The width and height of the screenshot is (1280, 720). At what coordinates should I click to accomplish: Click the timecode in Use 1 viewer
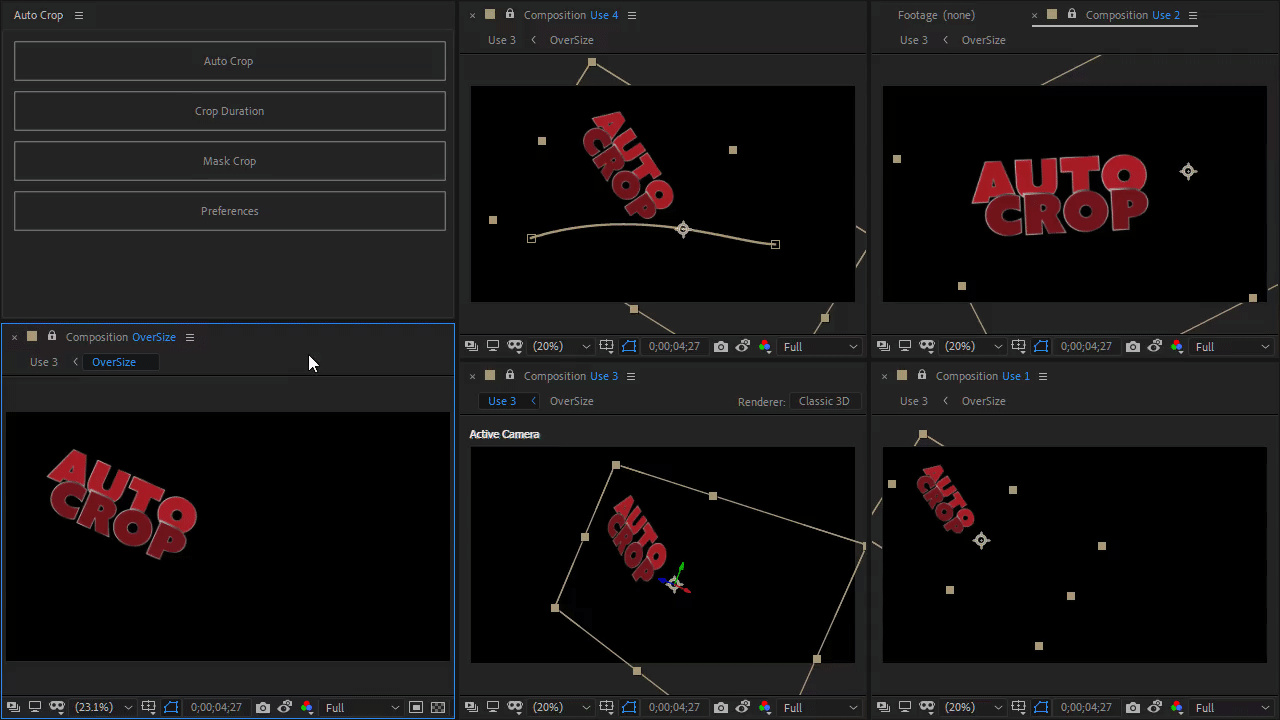tap(1086, 708)
